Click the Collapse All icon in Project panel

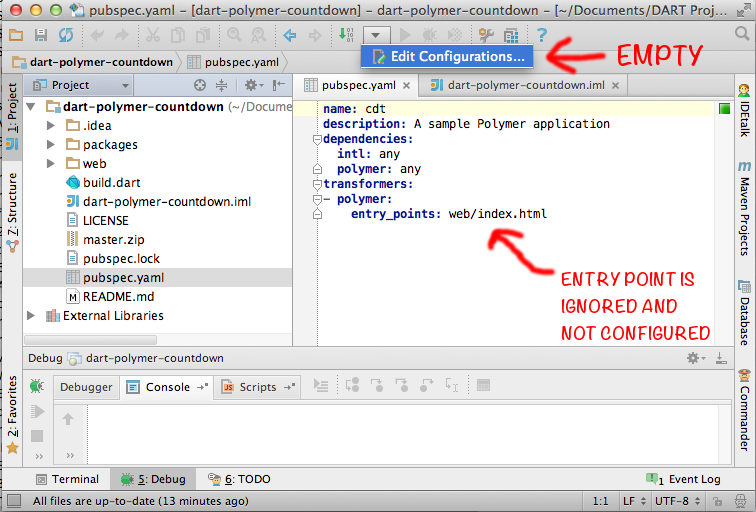pos(222,86)
